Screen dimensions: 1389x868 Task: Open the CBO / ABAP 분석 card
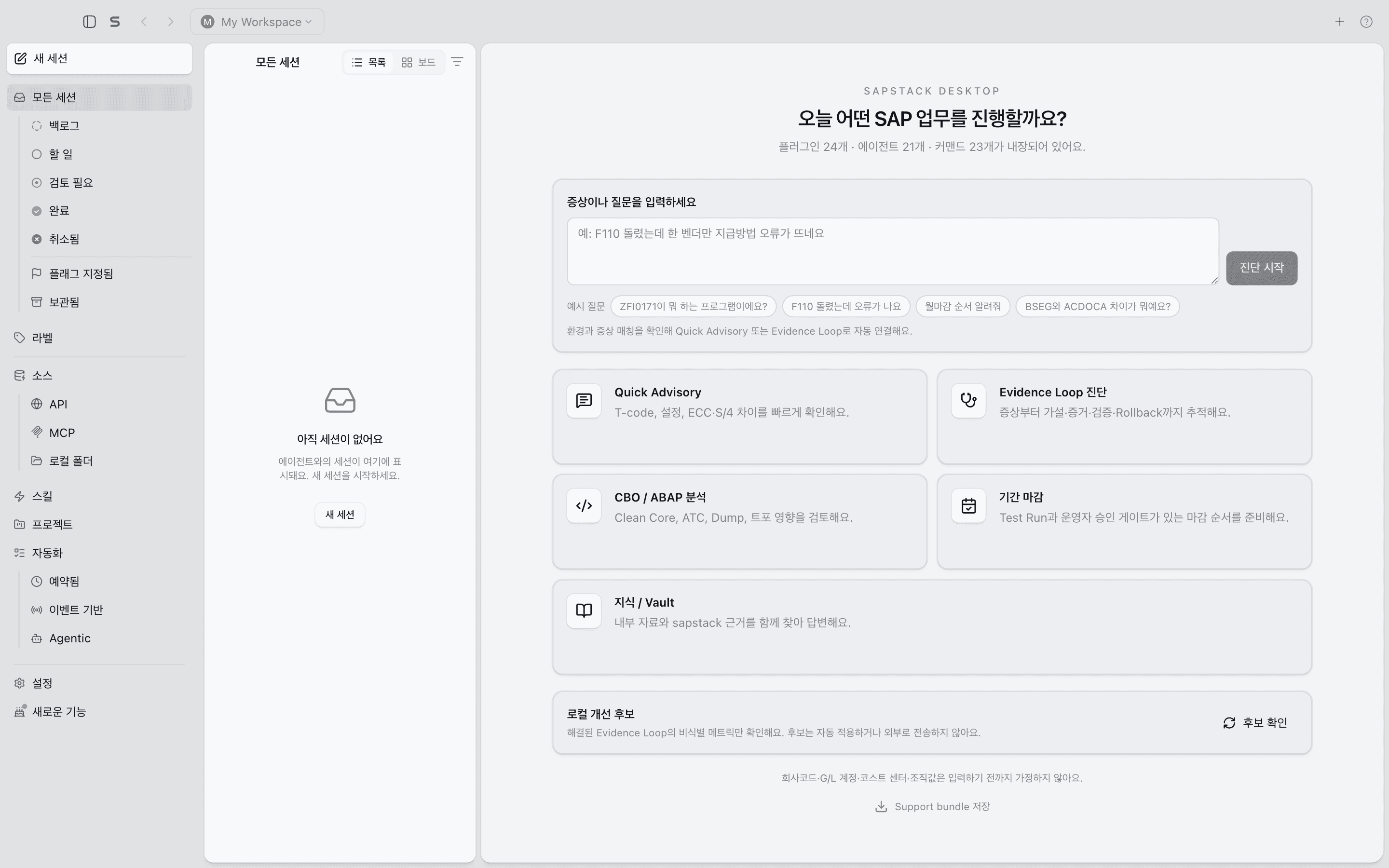point(739,522)
